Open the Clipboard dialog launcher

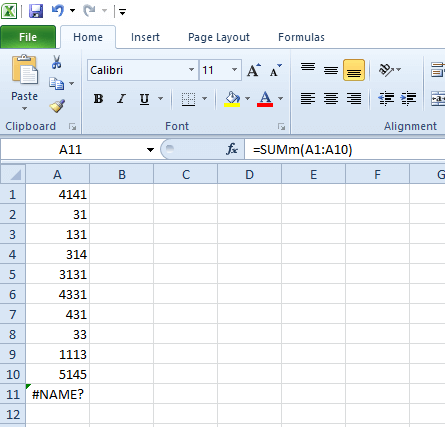72,126
